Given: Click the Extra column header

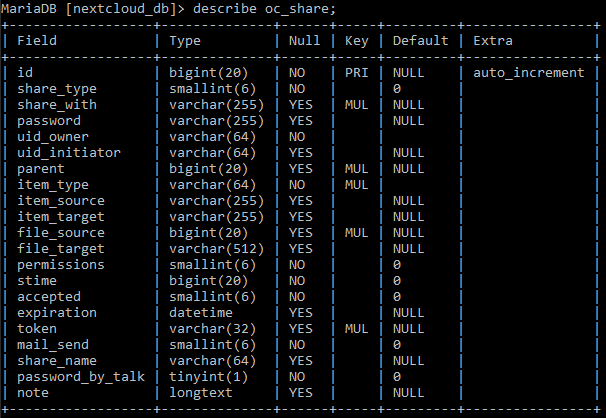Looking at the screenshot, I should click(492, 41).
